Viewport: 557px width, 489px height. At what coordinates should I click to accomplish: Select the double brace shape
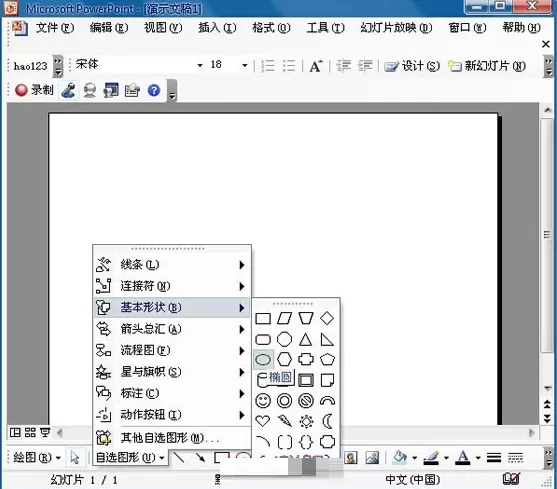(x=306, y=442)
